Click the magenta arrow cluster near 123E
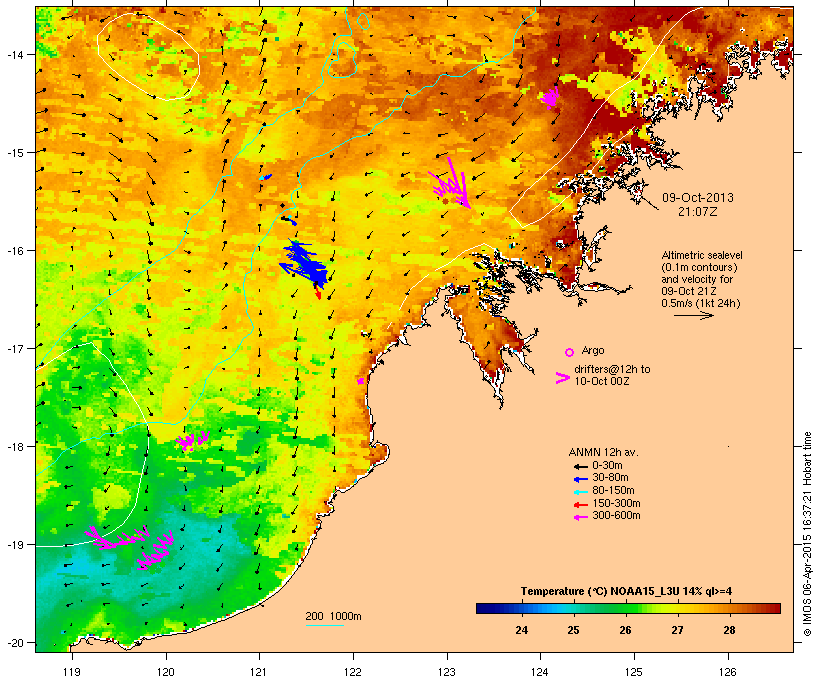The image size is (820, 680). [451, 184]
